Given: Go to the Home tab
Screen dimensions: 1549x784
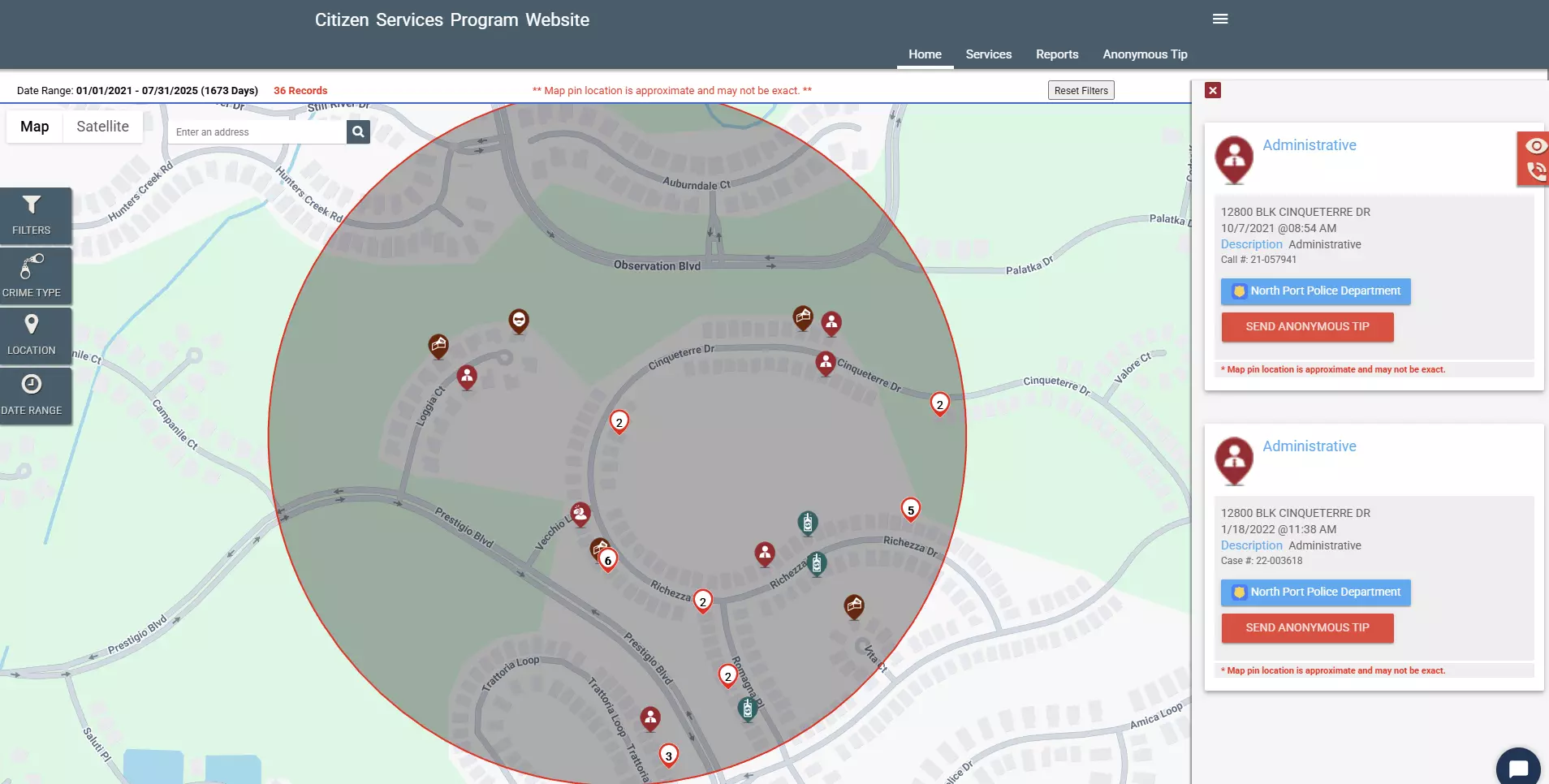Looking at the screenshot, I should pos(925,54).
